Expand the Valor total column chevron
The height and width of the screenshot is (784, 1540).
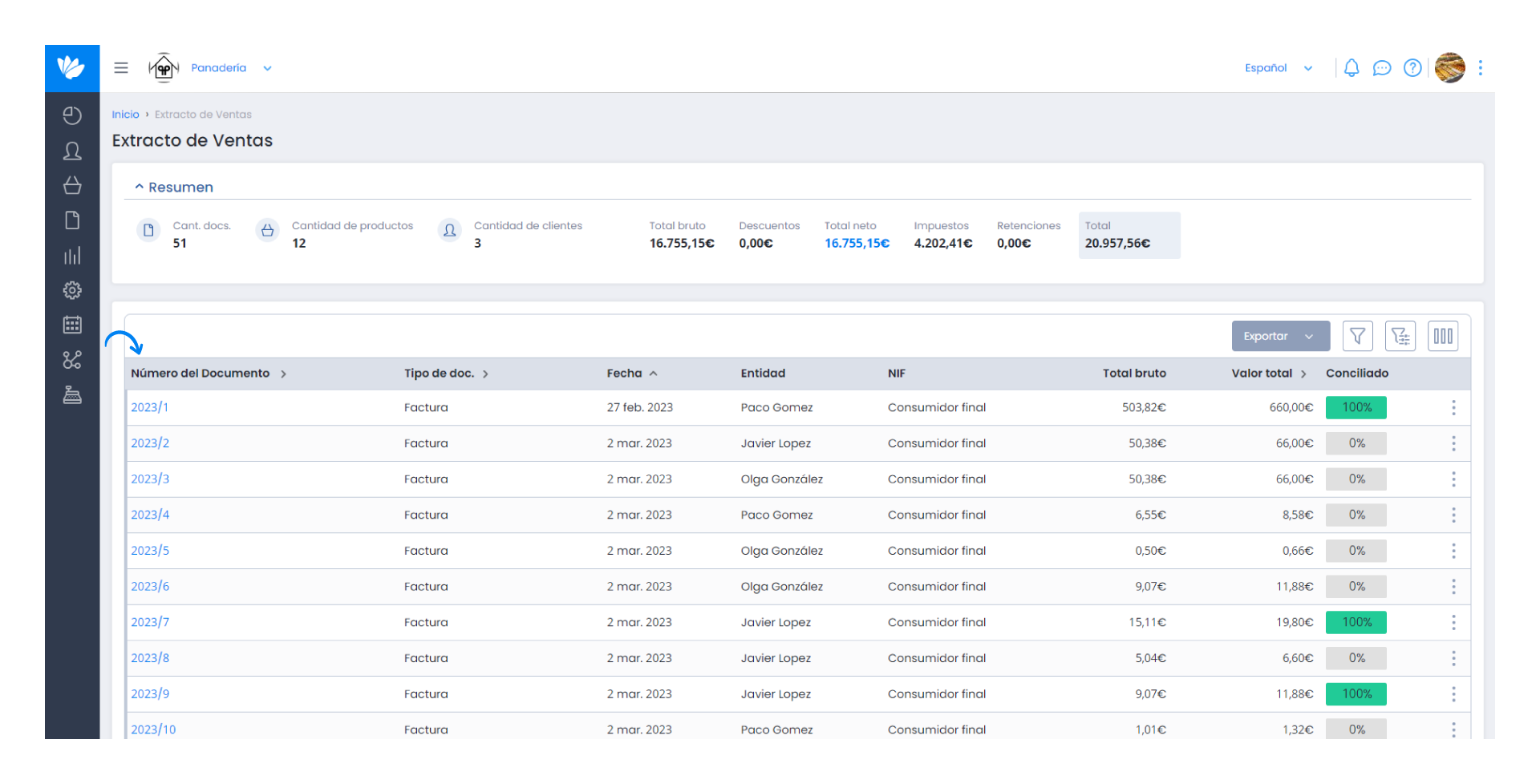click(1303, 374)
